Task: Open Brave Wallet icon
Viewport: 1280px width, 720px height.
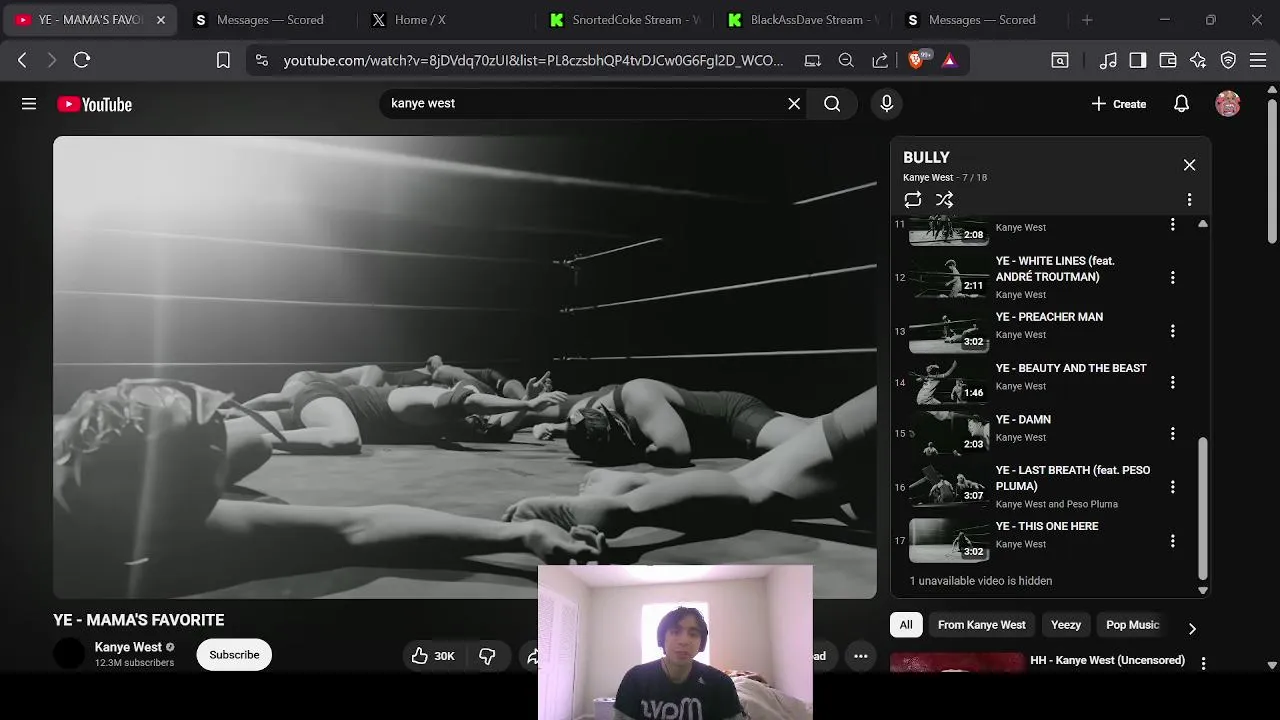Action: (1167, 60)
